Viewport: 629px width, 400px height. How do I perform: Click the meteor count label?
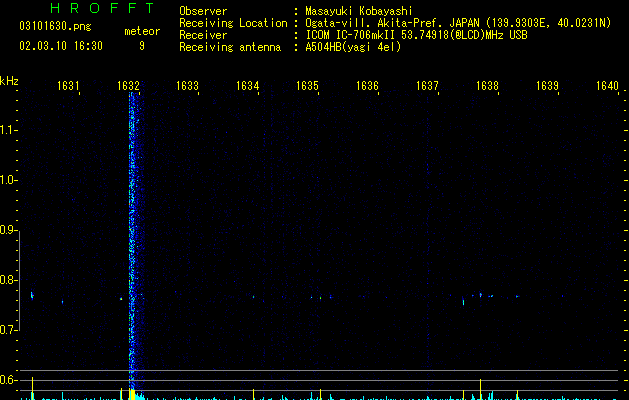142,31
